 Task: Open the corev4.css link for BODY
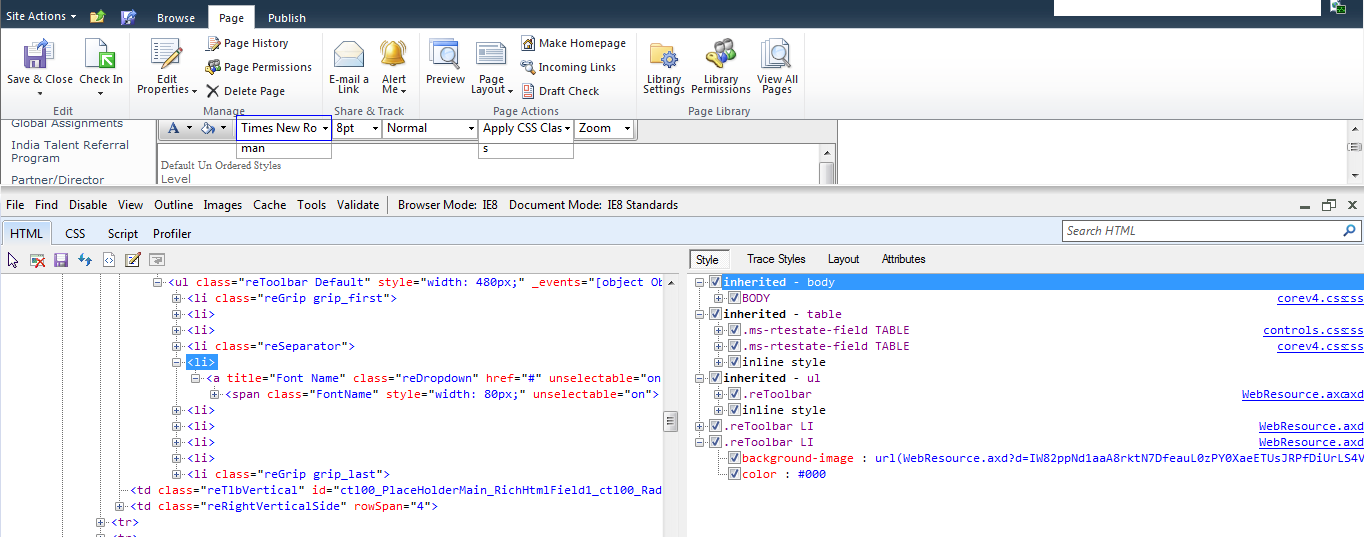click(x=1320, y=298)
